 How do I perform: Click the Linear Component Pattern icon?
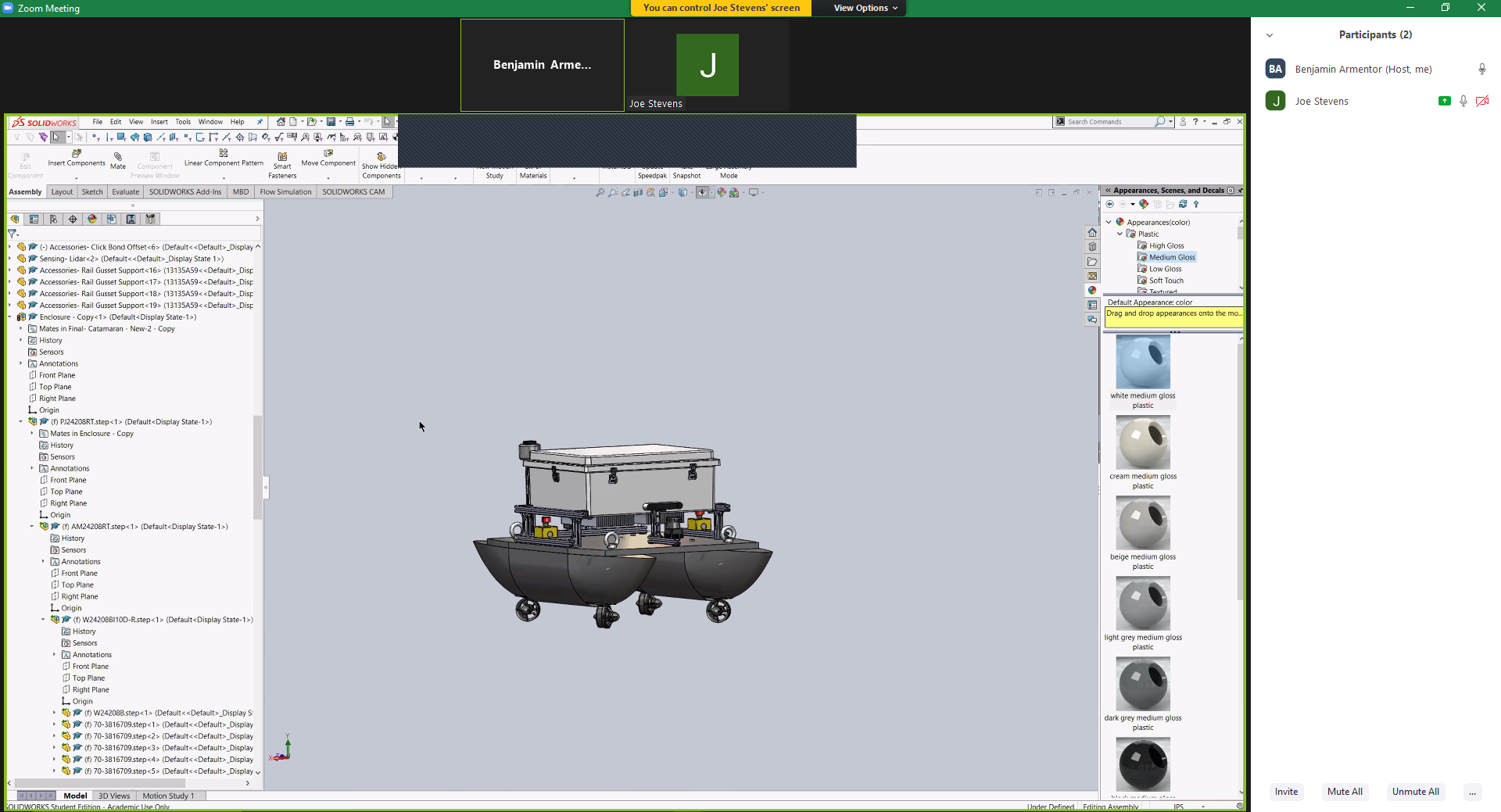224,153
